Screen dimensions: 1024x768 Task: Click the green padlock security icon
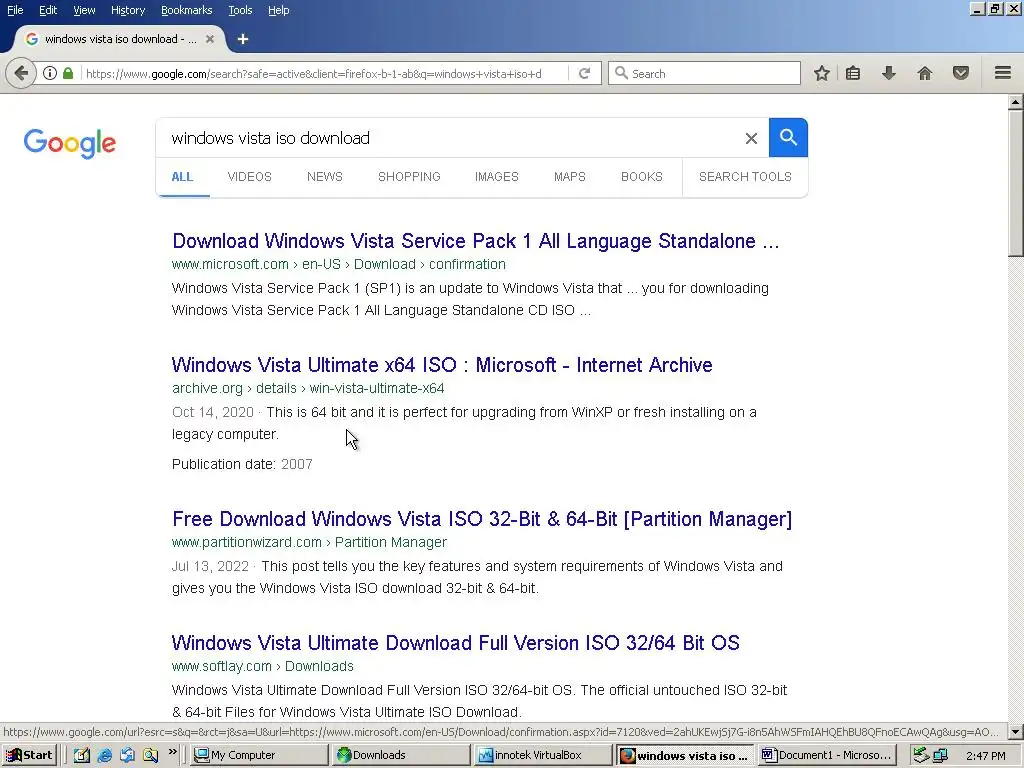click(x=68, y=73)
